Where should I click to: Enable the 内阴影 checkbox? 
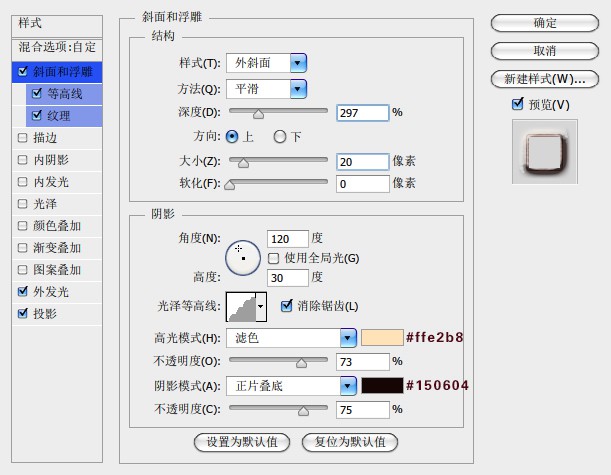23,160
